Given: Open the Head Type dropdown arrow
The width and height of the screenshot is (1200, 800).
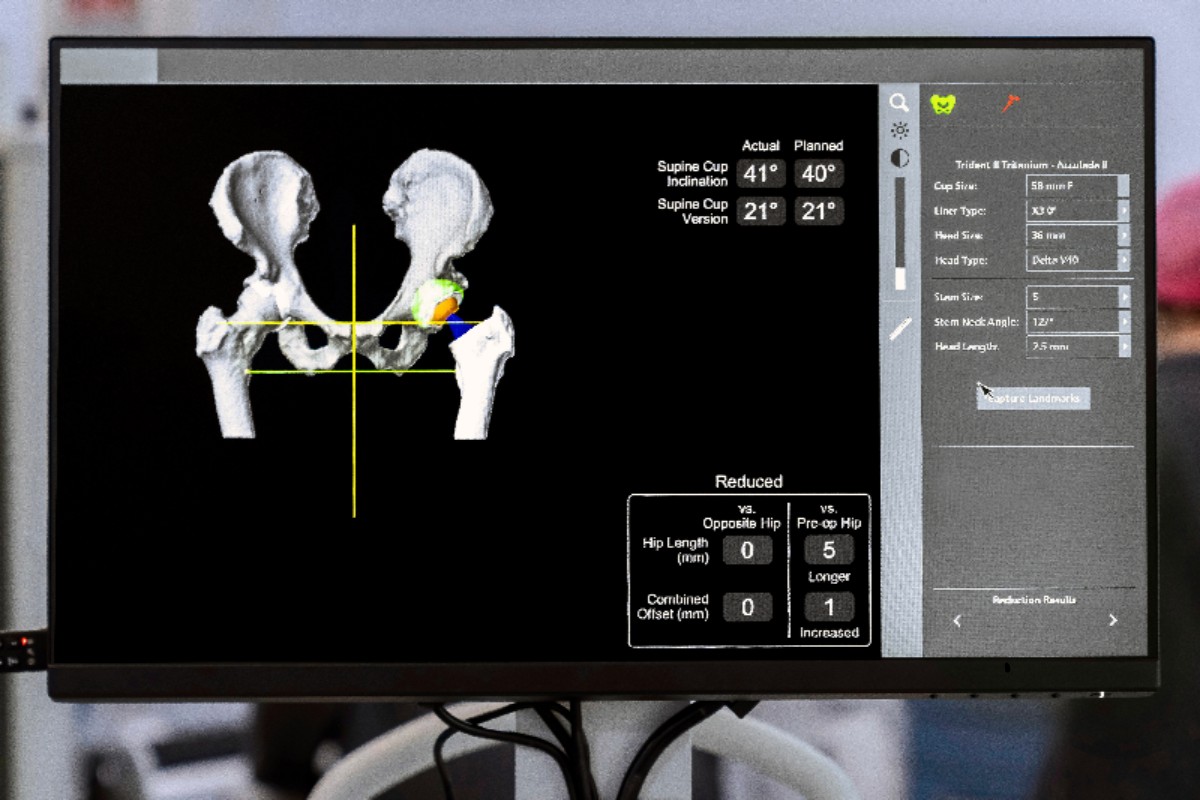Looking at the screenshot, I should pos(1123,260).
